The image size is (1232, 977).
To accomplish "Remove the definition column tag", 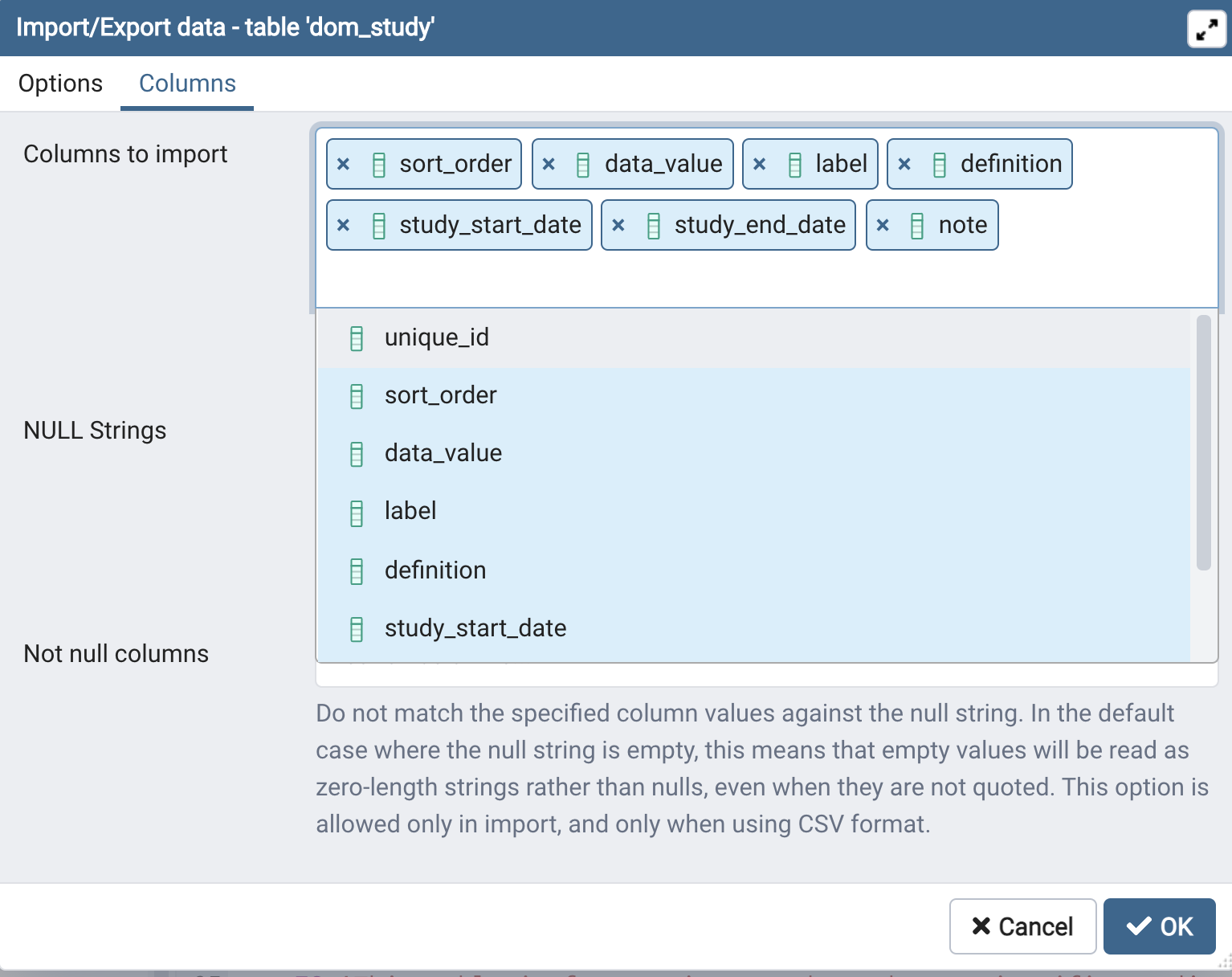I will pos(904,164).
